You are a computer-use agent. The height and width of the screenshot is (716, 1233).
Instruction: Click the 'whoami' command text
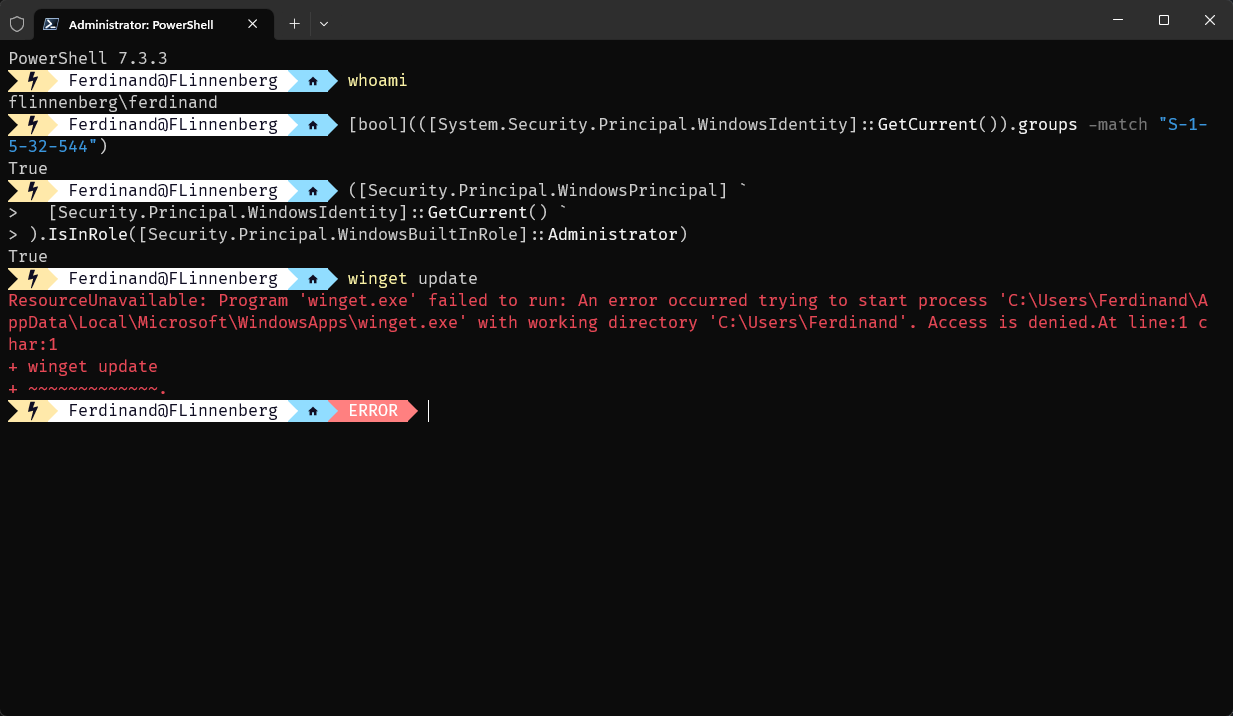377,81
